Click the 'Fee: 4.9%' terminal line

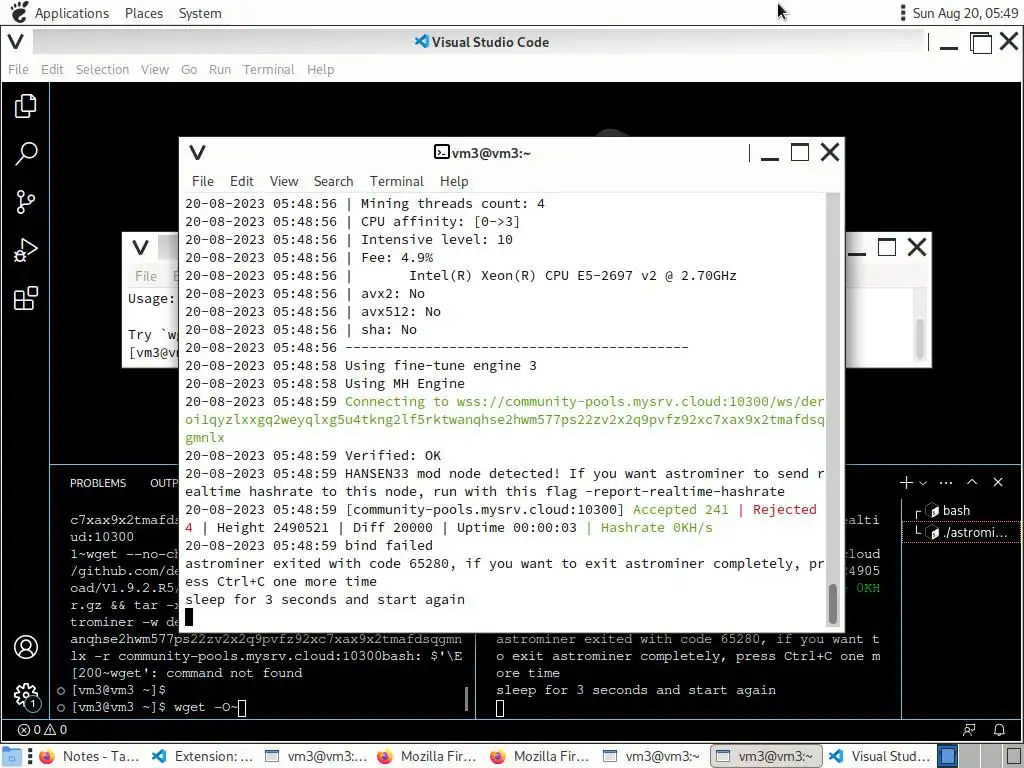pos(397,258)
